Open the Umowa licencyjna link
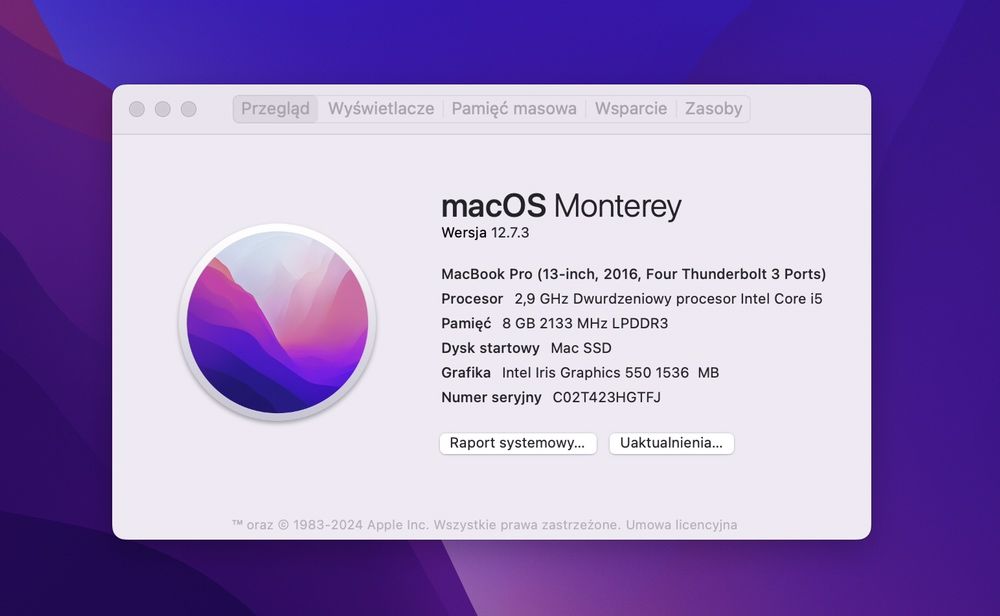Viewport: 1000px width, 616px height. [x=681, y=525]
